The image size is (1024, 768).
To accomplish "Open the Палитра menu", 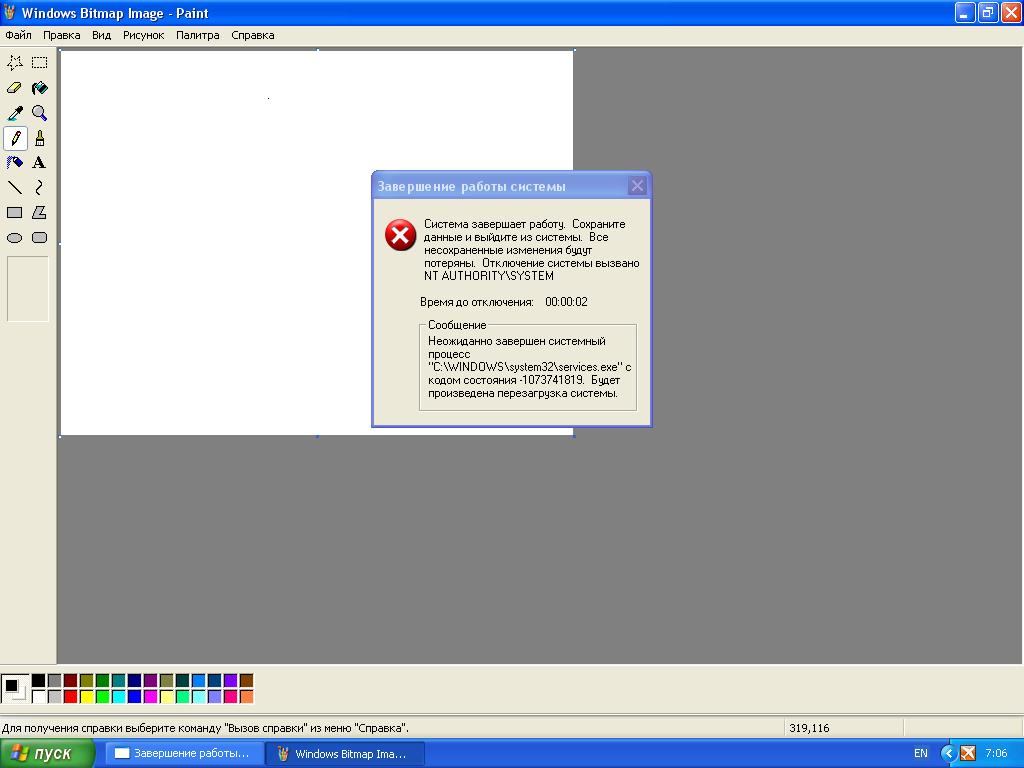I will click(198, 35).
